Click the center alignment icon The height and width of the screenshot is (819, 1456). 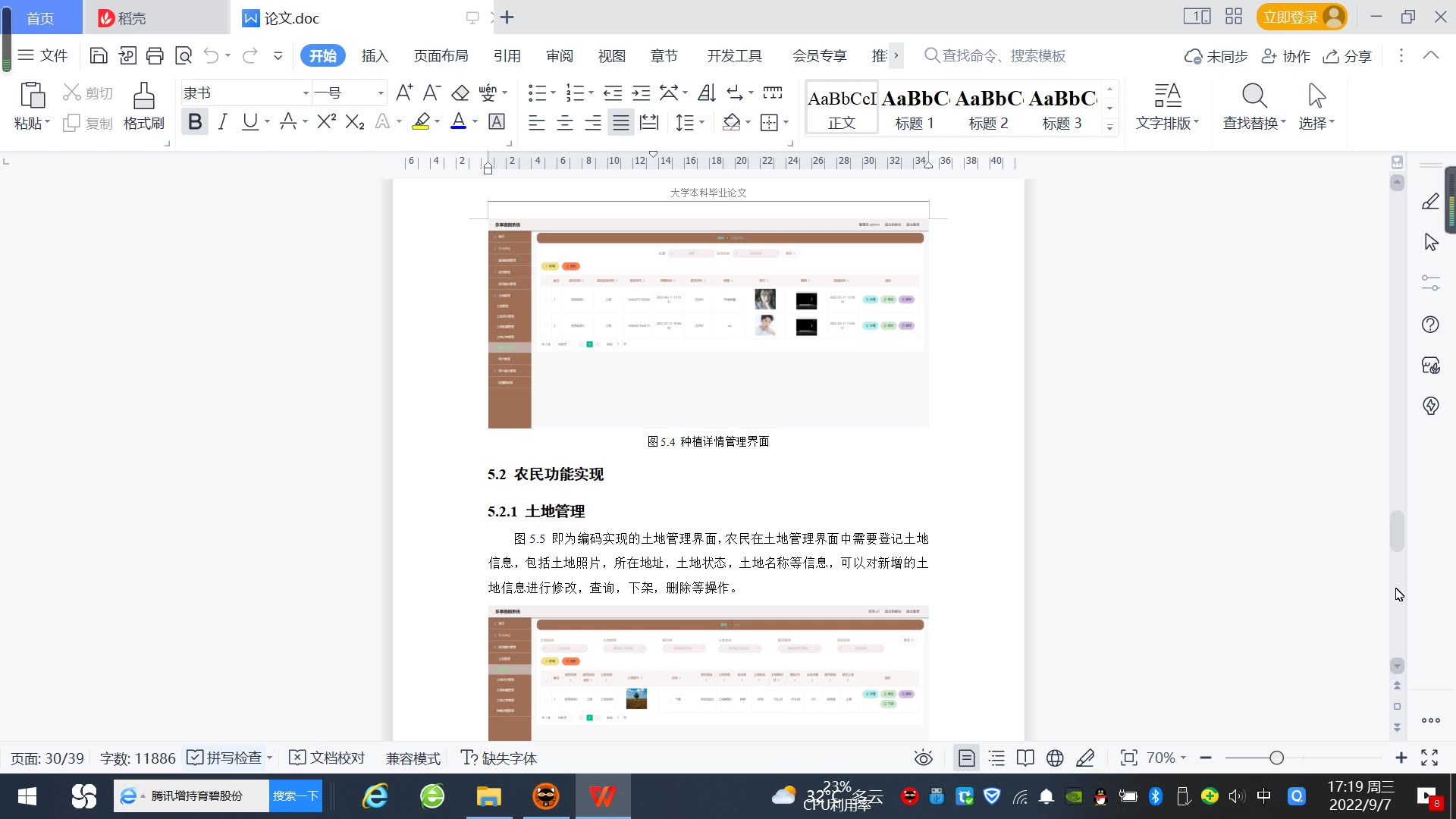[565, 122]
